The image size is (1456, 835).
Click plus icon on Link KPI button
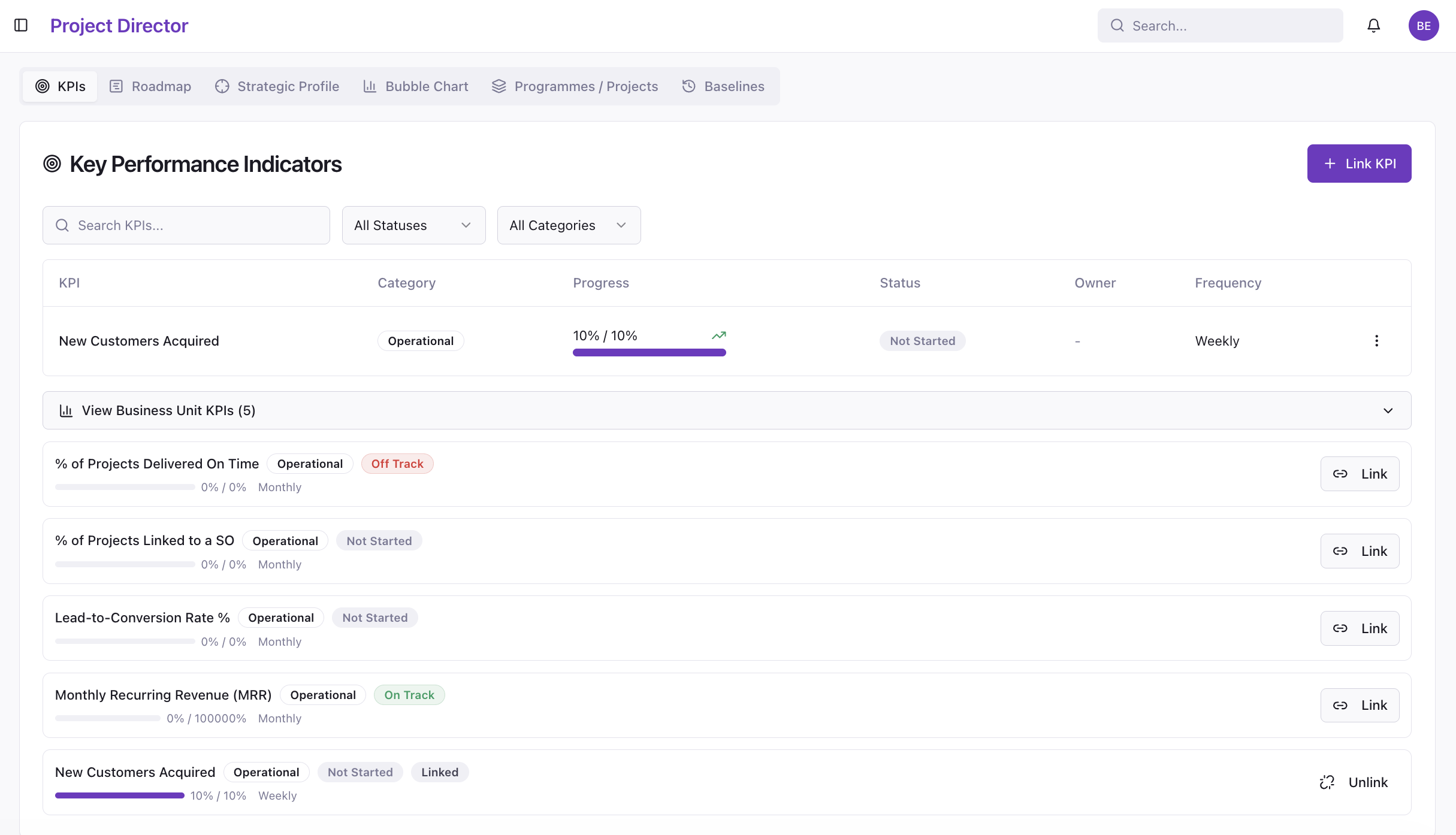pos(1330,164)
